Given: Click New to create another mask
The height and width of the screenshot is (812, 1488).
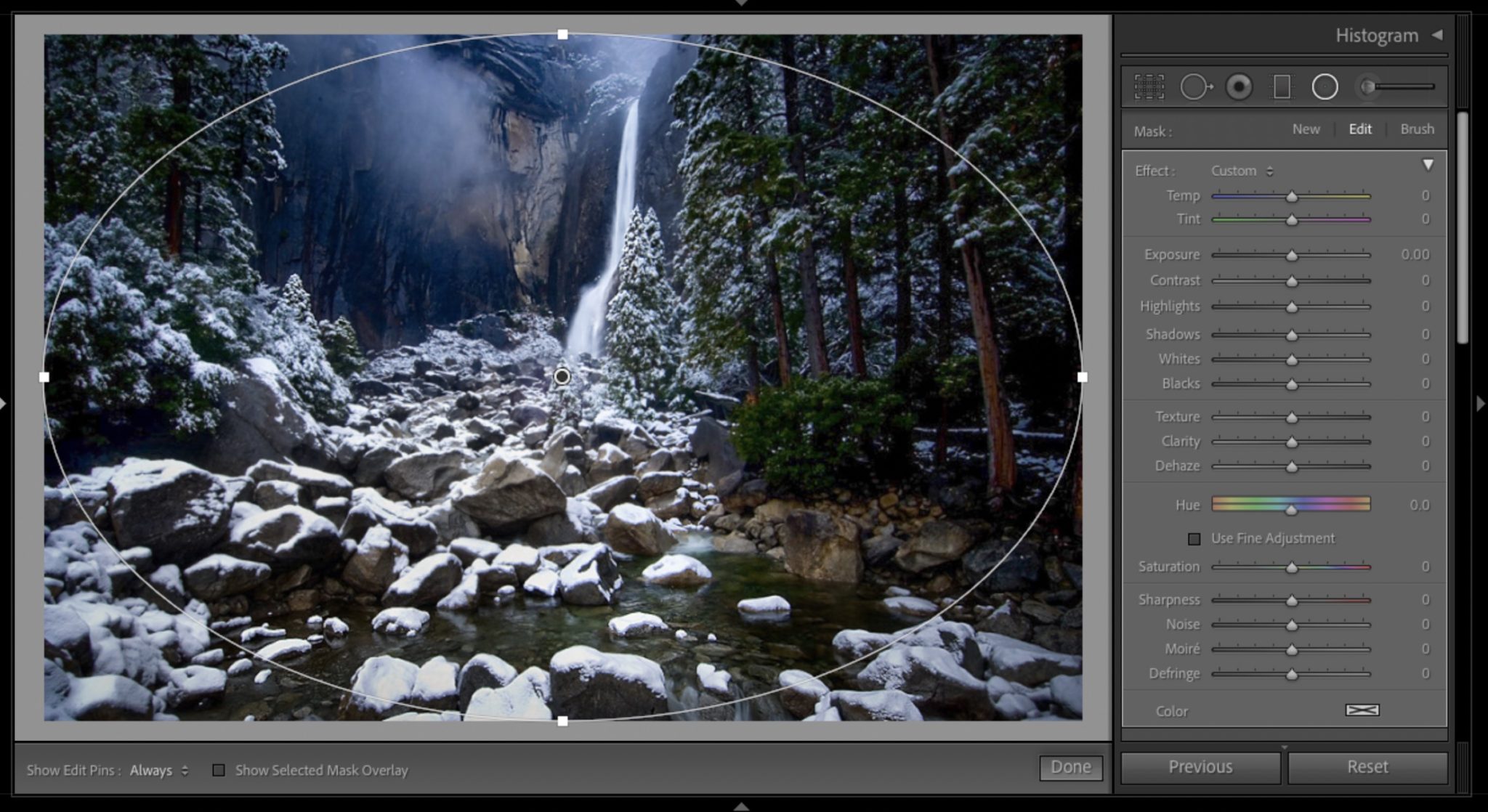Looking at the screenshot, I should click(x=1306, y=129).
